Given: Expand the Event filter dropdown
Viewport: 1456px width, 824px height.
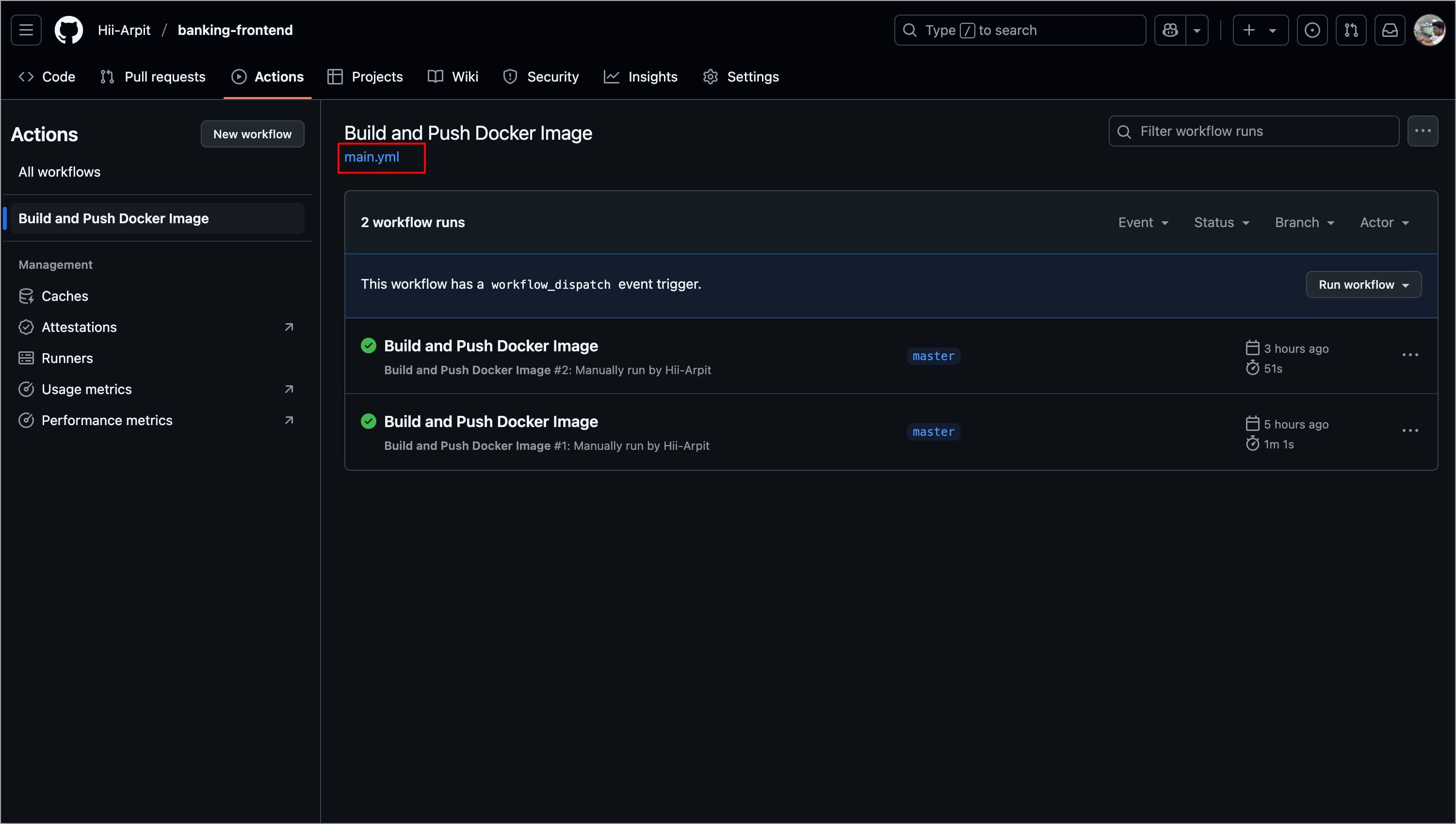Looking at the screenshot, I should [1143, 222].
